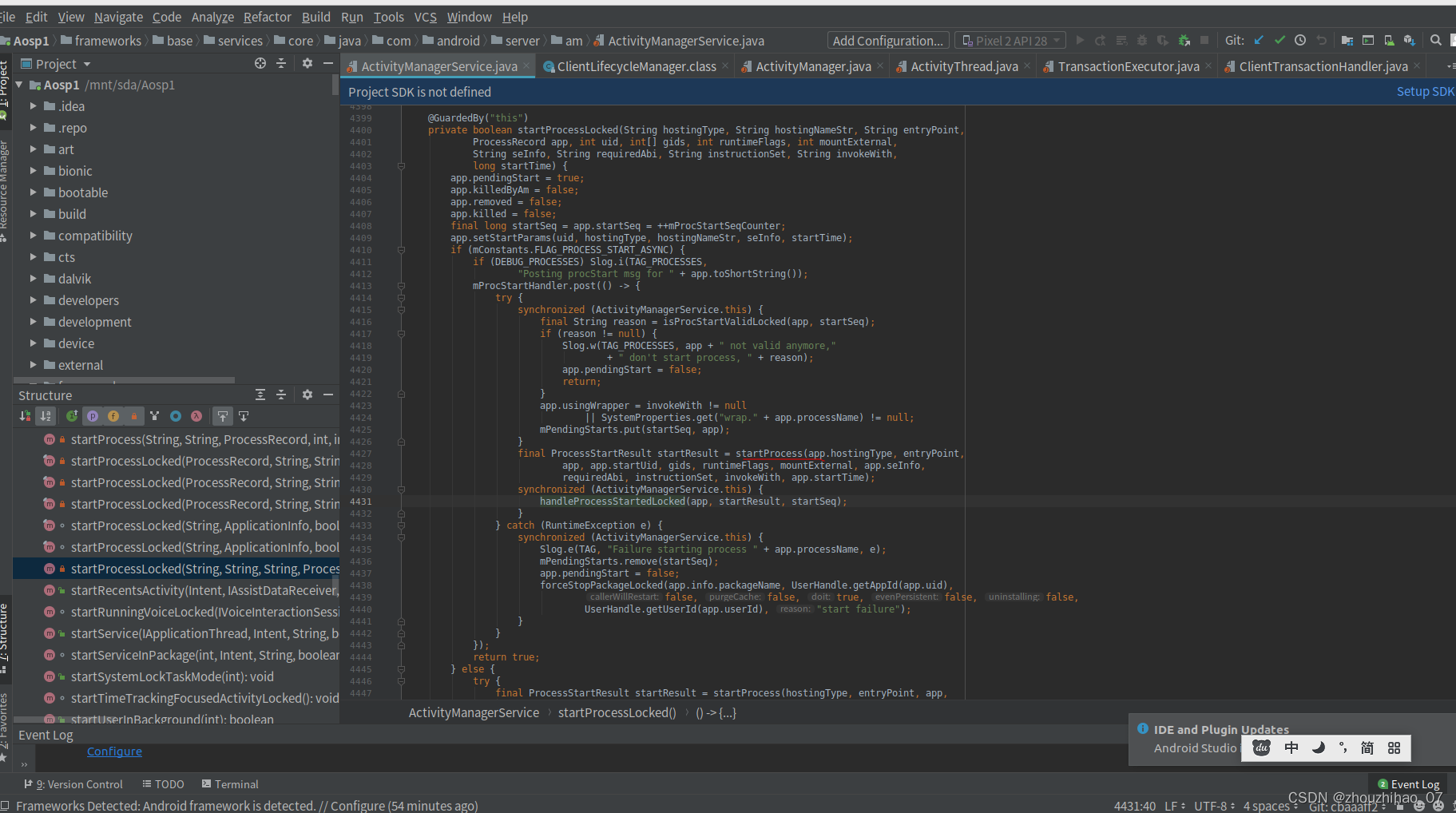Switch to ActivityThread.java tab
This screenshot has height=813, width=1456.
click(963, 66)
